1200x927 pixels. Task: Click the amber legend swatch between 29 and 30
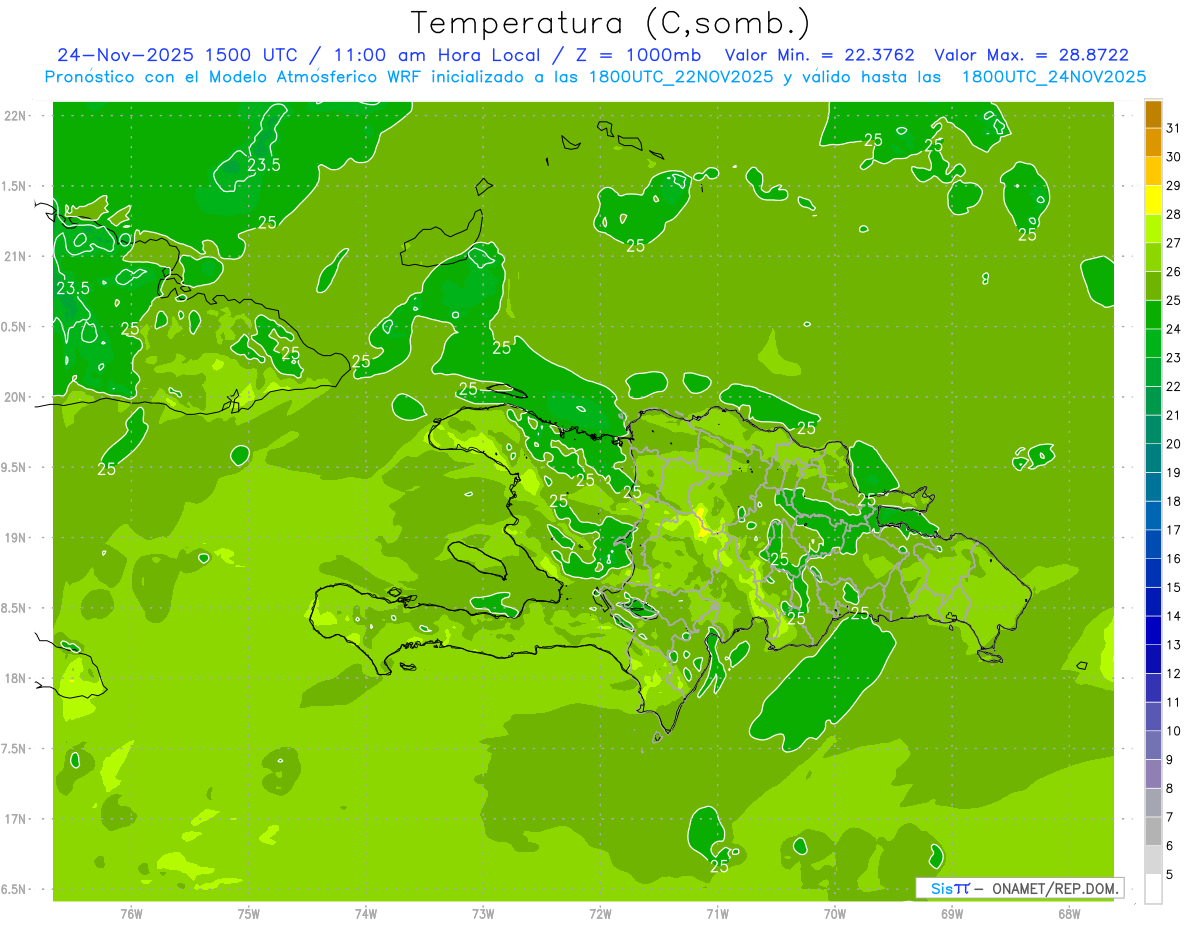1154,171
